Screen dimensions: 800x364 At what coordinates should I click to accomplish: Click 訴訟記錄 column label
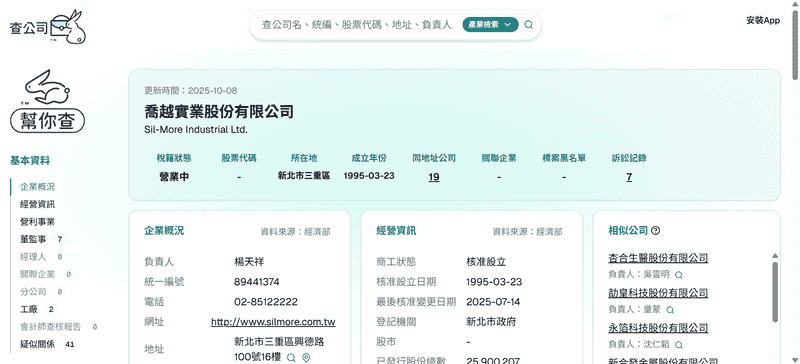tap(629, 158)
